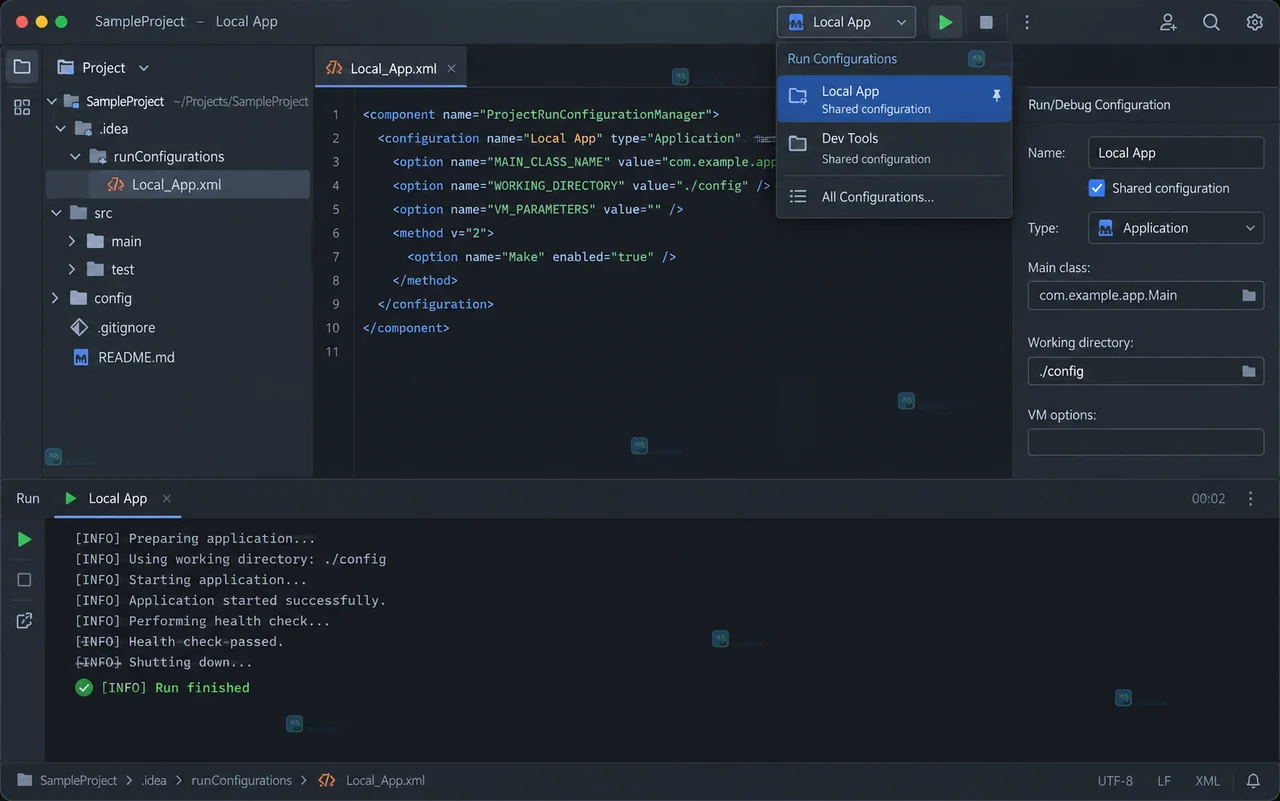1280x801 pixels.
Task: Click runConfigurations in bottom breadcrumb
Action: 241,780
